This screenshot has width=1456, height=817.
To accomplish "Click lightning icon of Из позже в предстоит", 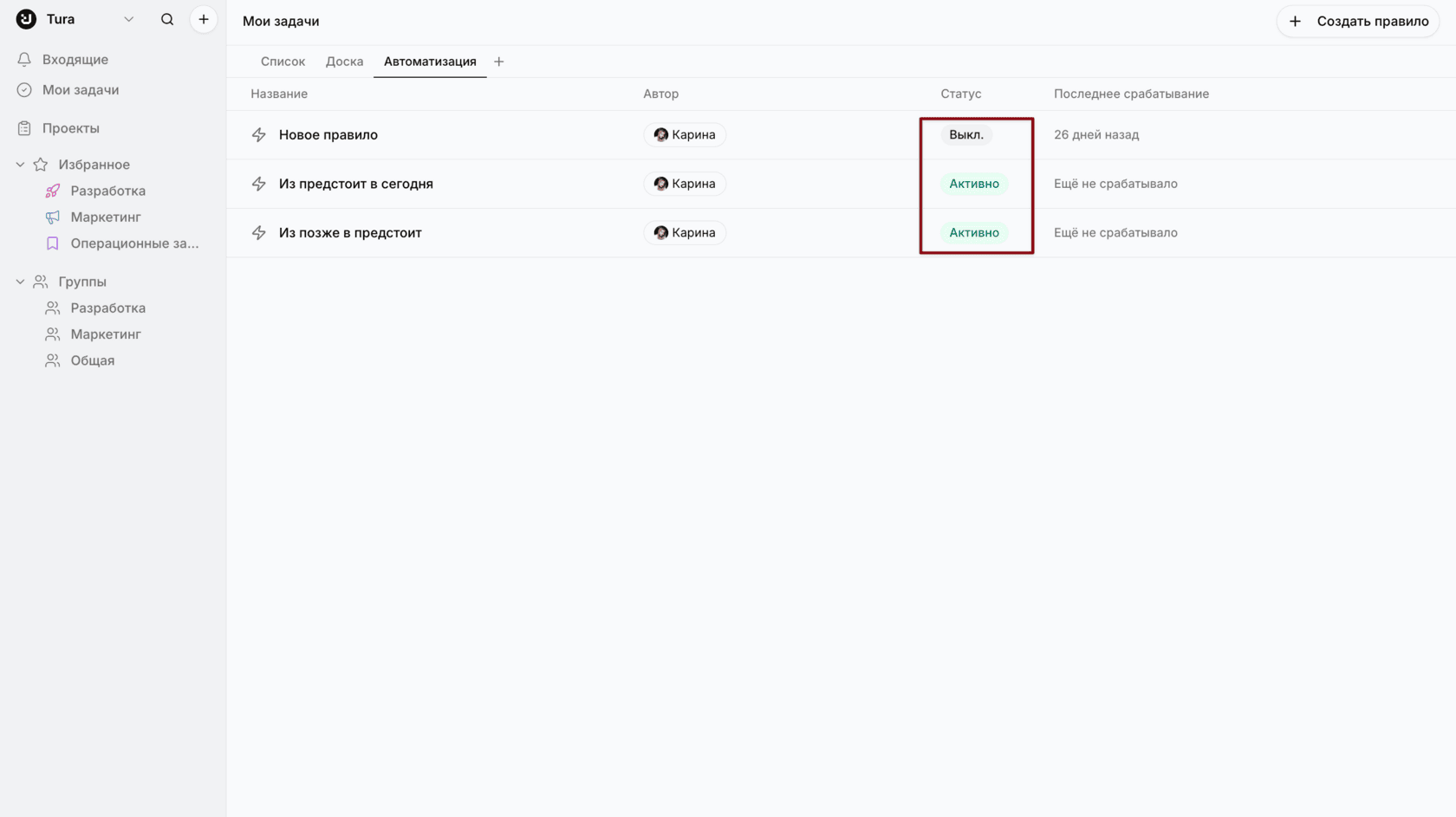I will (259, 233).
